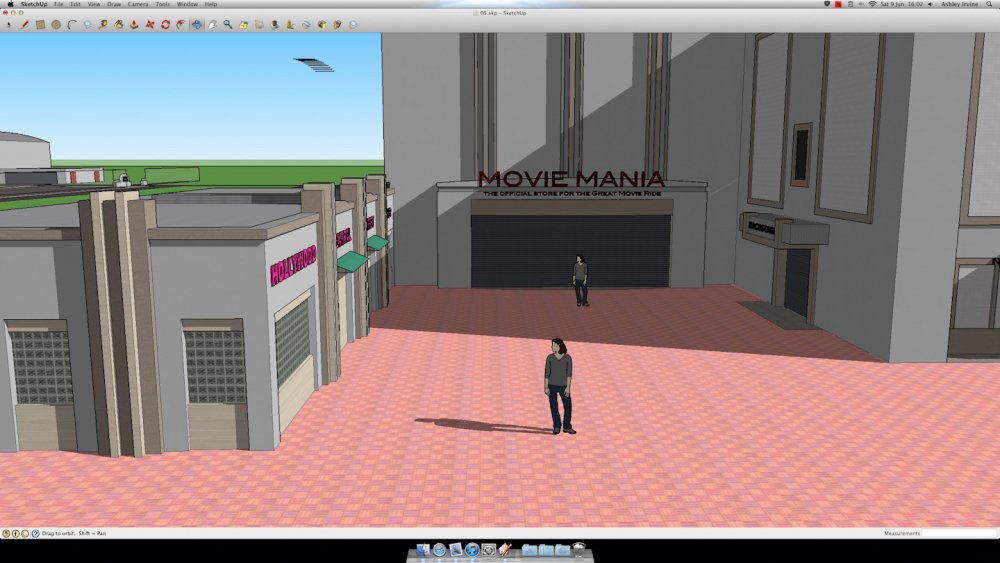This screenshot has width=1000, height=563.
Task: Activate the Orbit tool
Action: click(196, 25)
